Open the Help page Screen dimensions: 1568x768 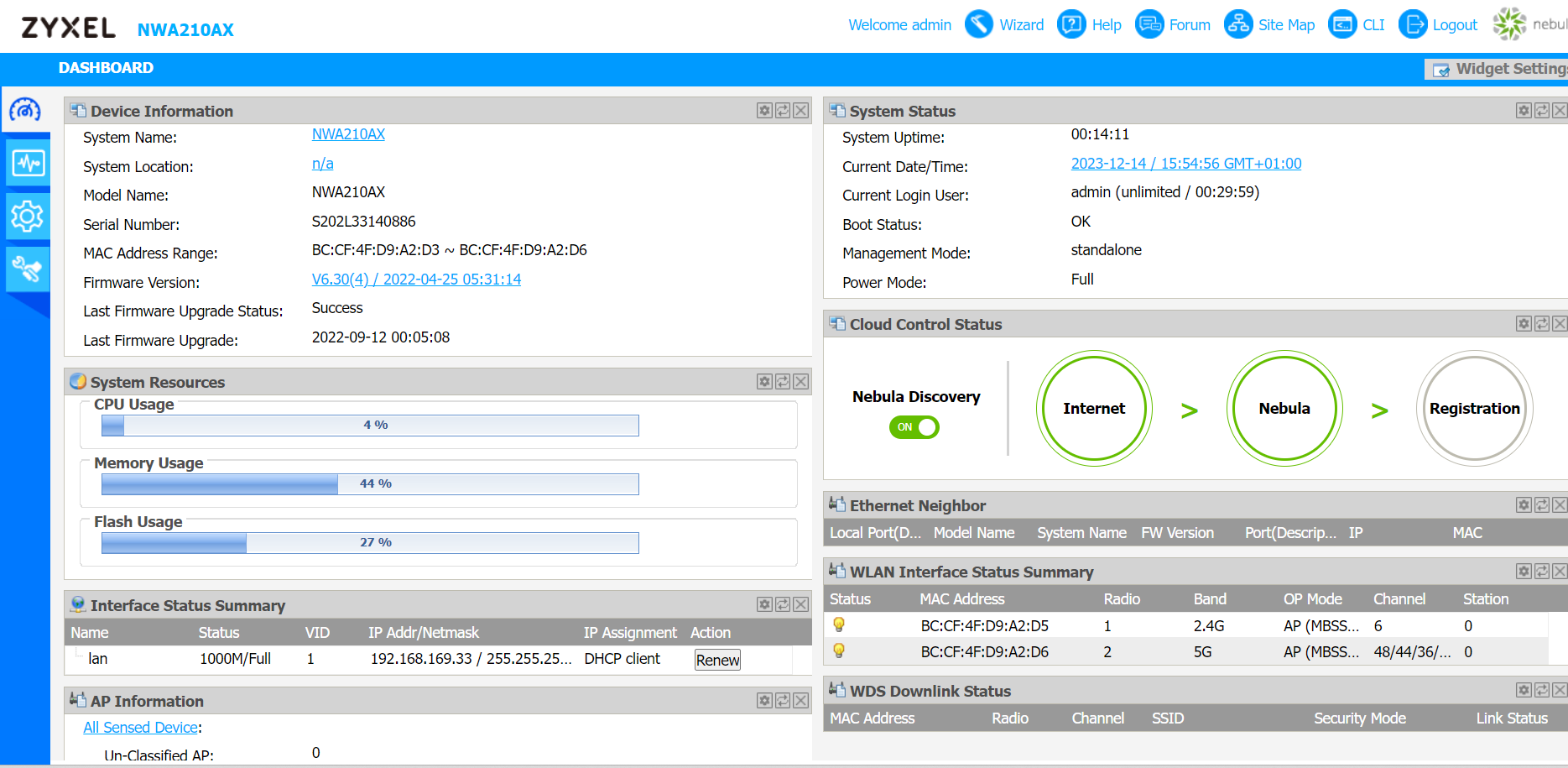1089,24
